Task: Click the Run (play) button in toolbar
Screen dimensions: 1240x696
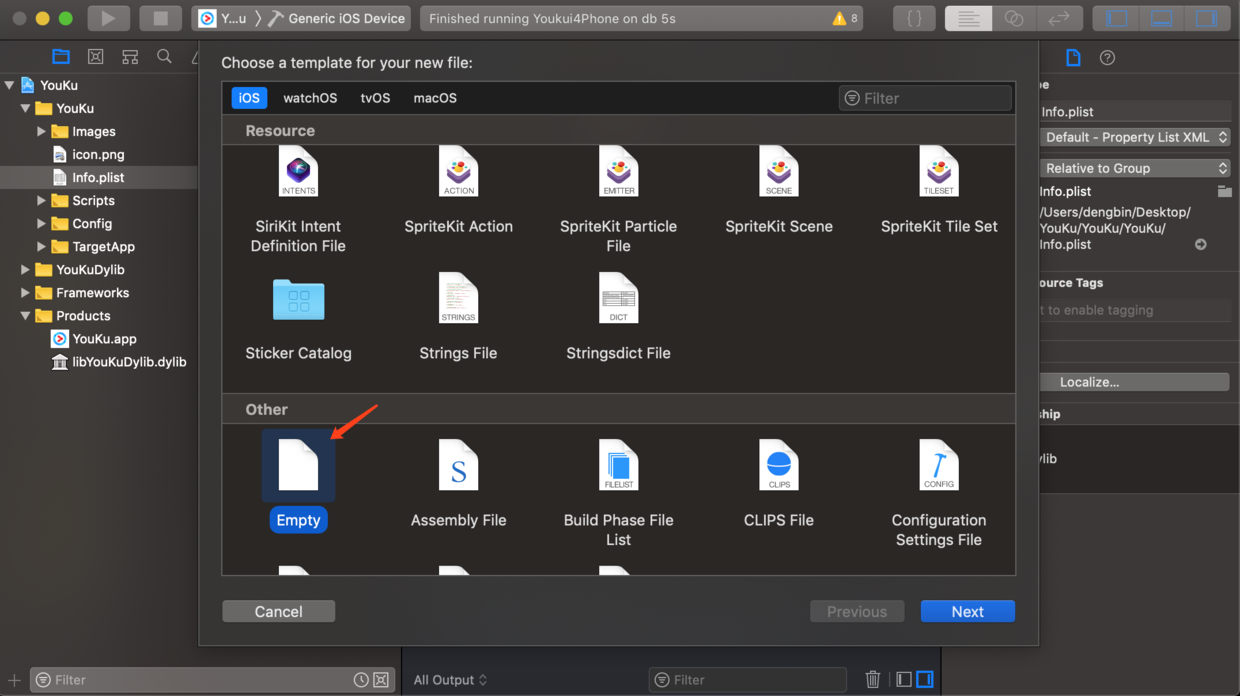Action: 108,18
